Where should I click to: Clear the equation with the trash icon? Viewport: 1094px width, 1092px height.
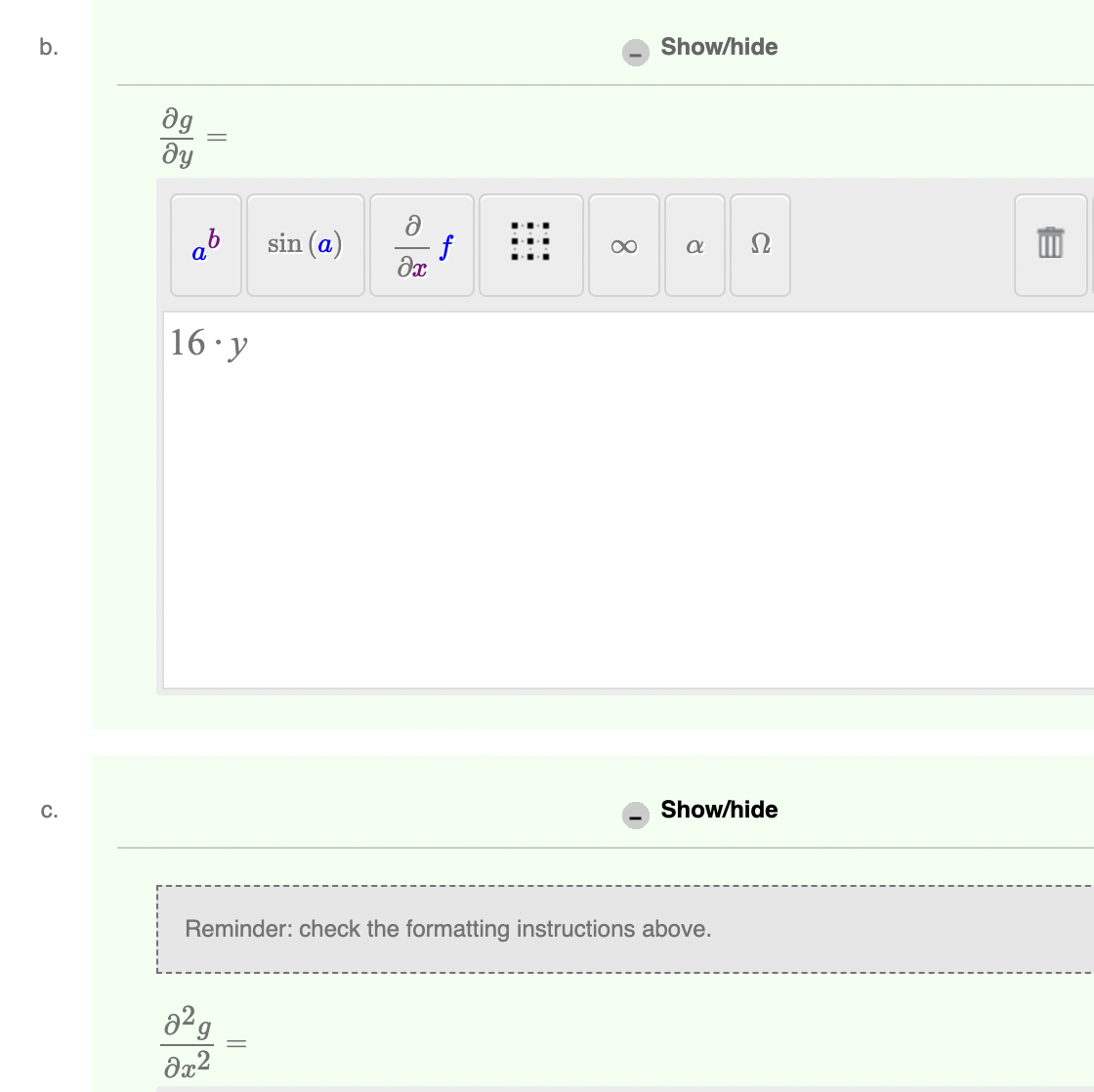[x=1051, y=245]
